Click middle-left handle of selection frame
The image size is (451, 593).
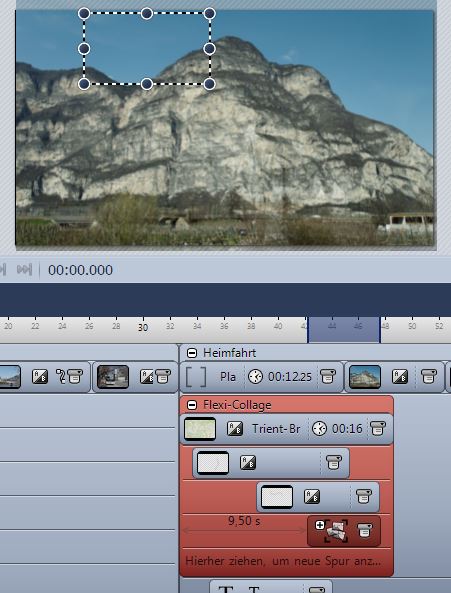(84, 49)
